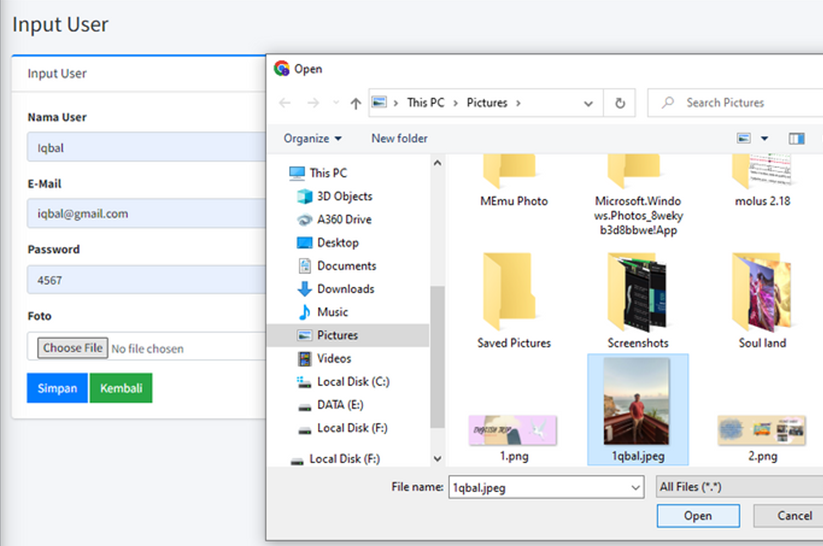Viewport: 823px width, 546px height.
Task: Open the view options dropdown arrow
Action: [x=765, y=139]
